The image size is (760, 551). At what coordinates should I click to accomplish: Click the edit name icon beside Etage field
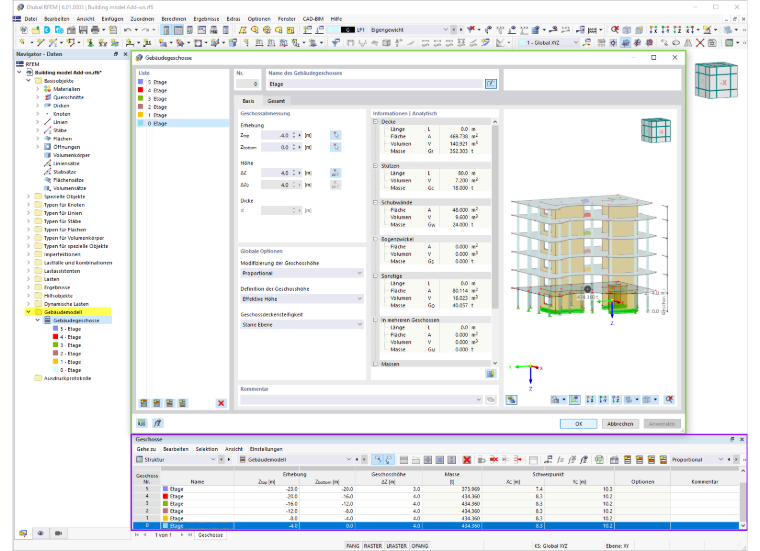tap(491, 84)
